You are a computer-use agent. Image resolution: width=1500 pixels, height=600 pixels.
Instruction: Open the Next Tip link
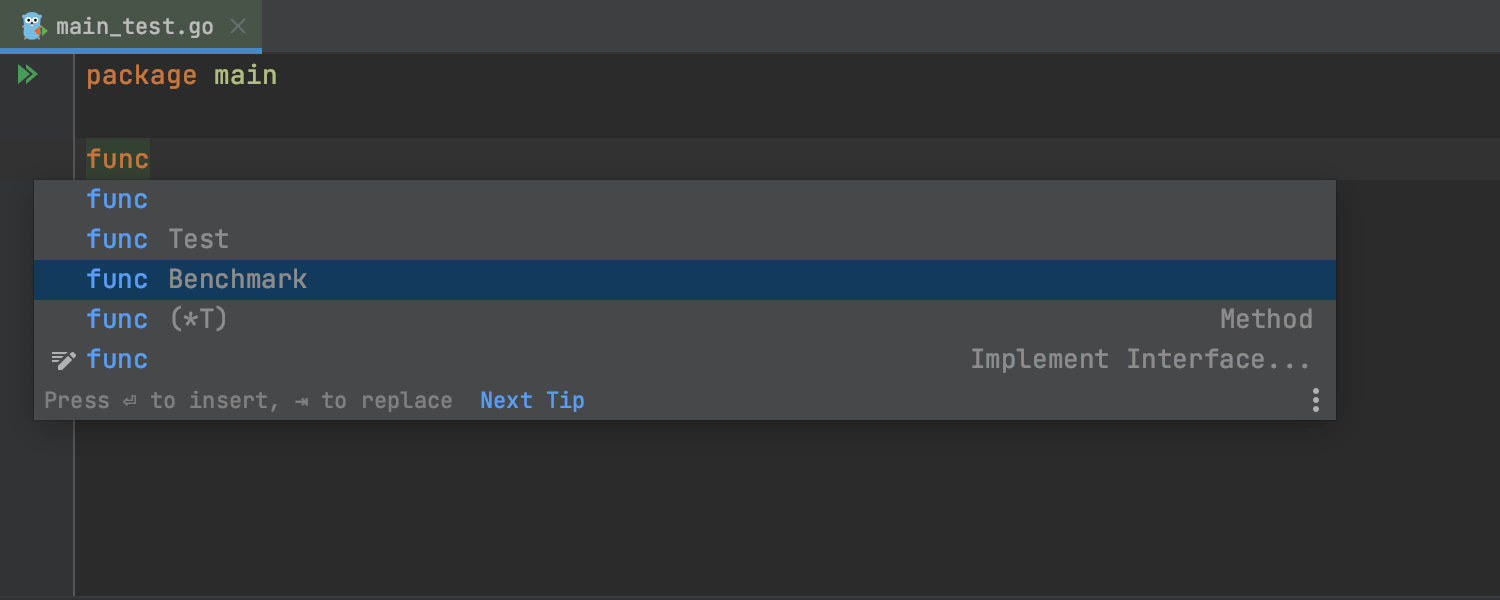[532, 400]
